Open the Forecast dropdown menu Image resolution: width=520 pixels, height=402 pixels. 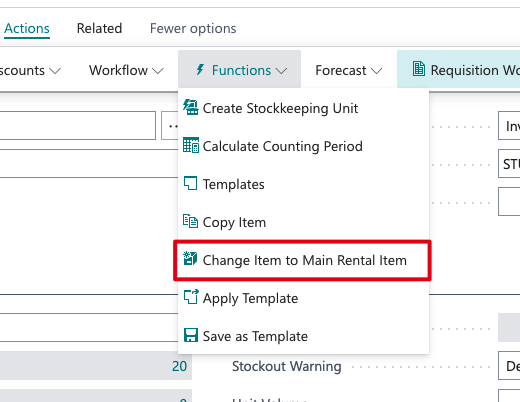349,70
